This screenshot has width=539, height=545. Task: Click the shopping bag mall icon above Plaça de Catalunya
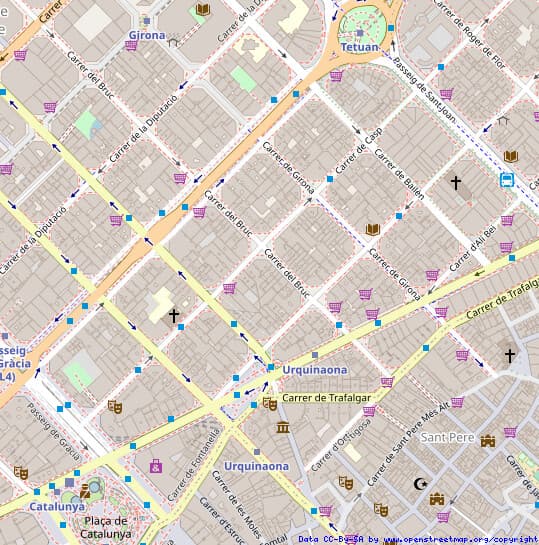[x=156, y=466]
